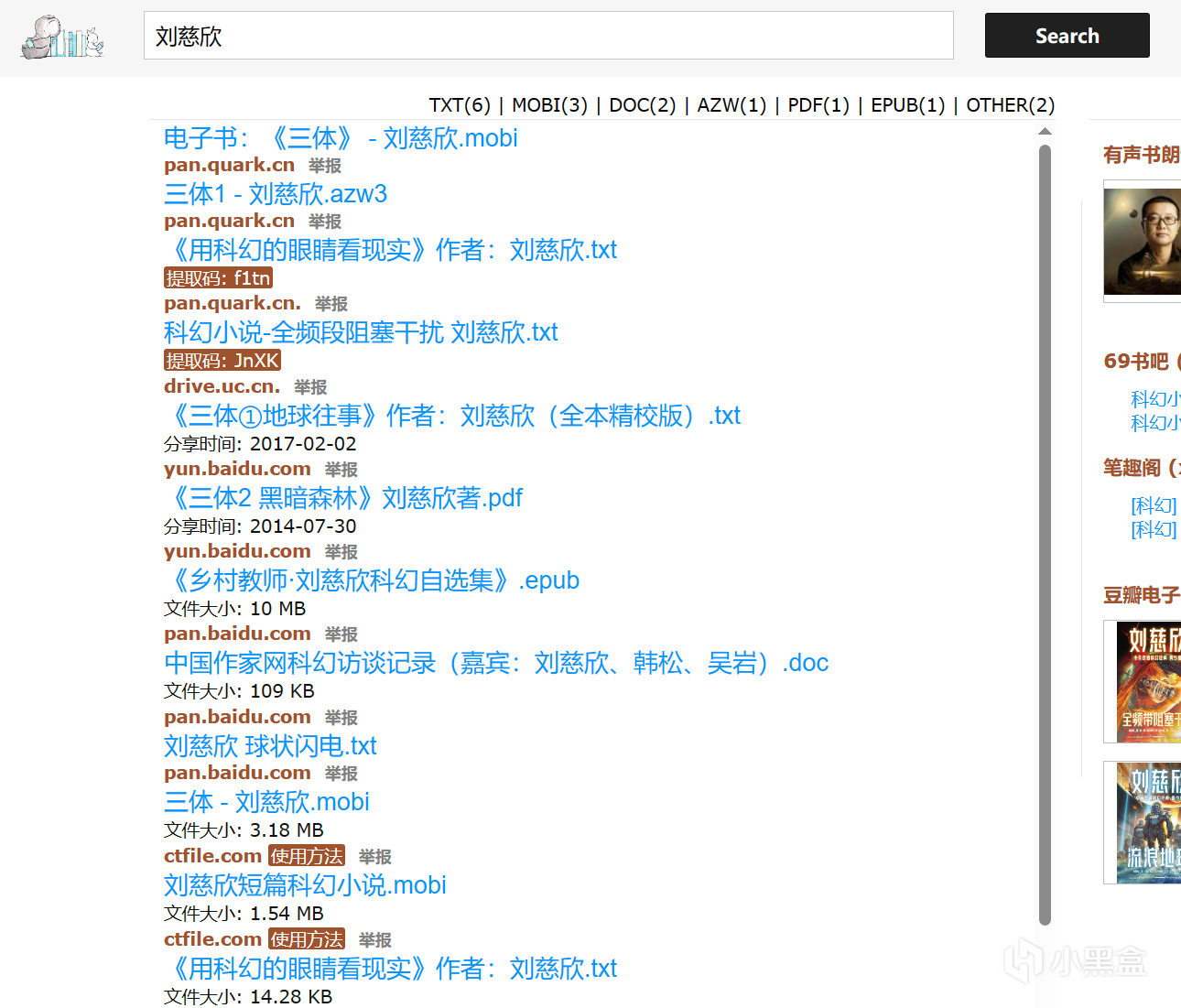Click 使用方法 badge for 短篇科幻小说 ctfile

click(307, 939)
